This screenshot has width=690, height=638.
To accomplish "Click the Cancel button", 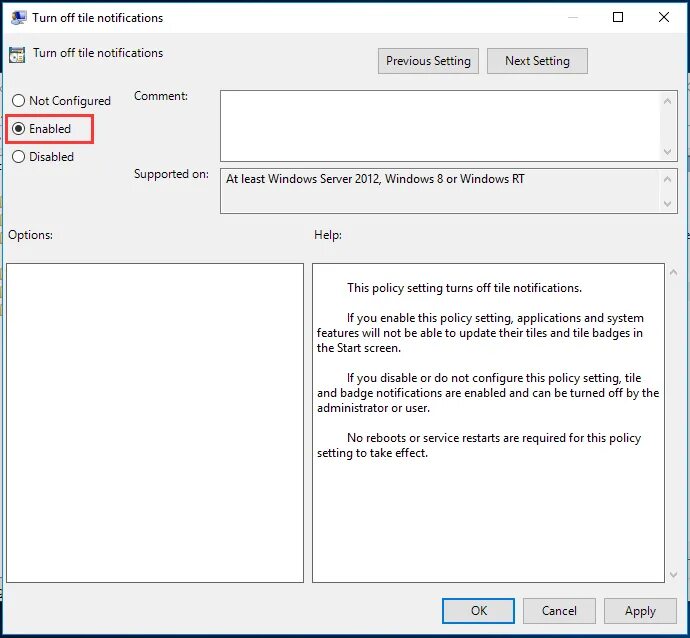I will pos(559,611).
